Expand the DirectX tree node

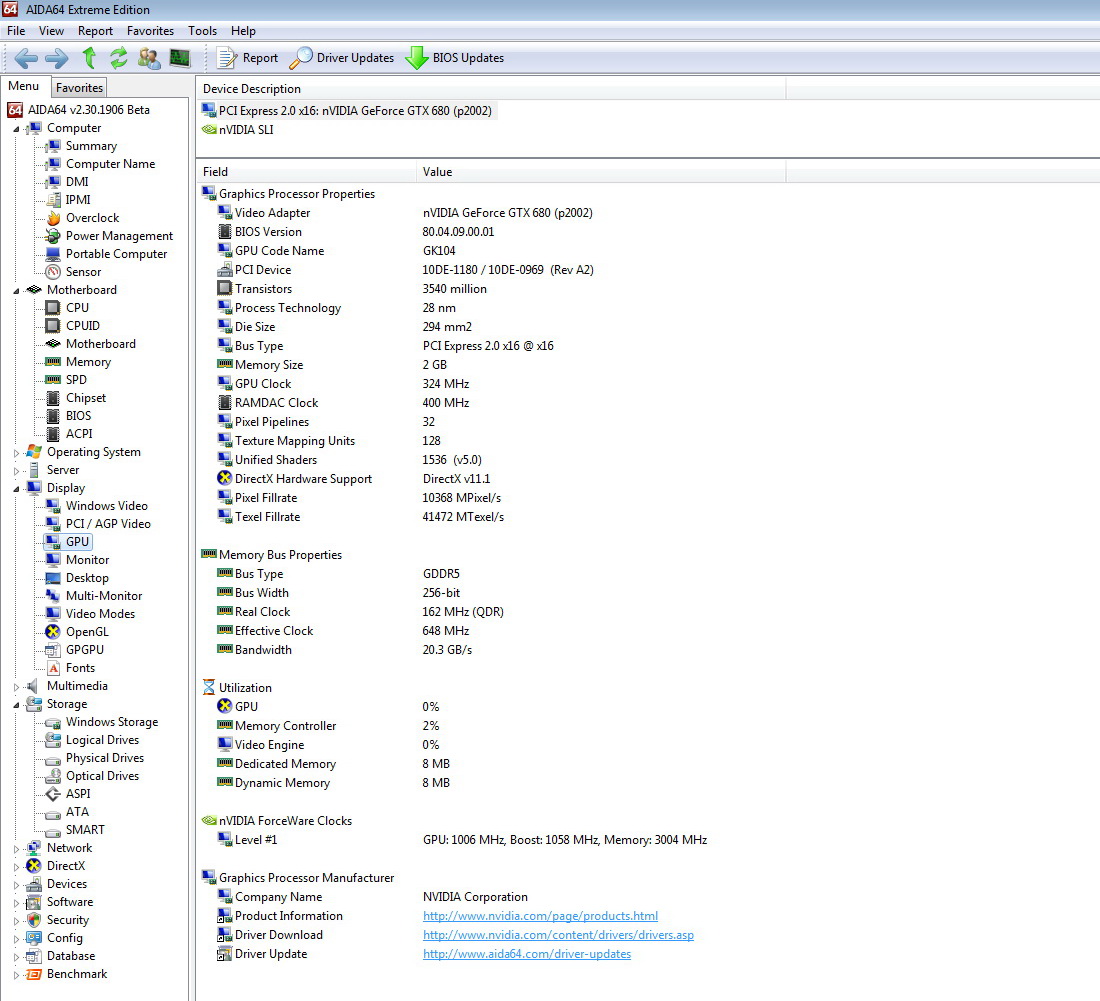pos(17,867)
